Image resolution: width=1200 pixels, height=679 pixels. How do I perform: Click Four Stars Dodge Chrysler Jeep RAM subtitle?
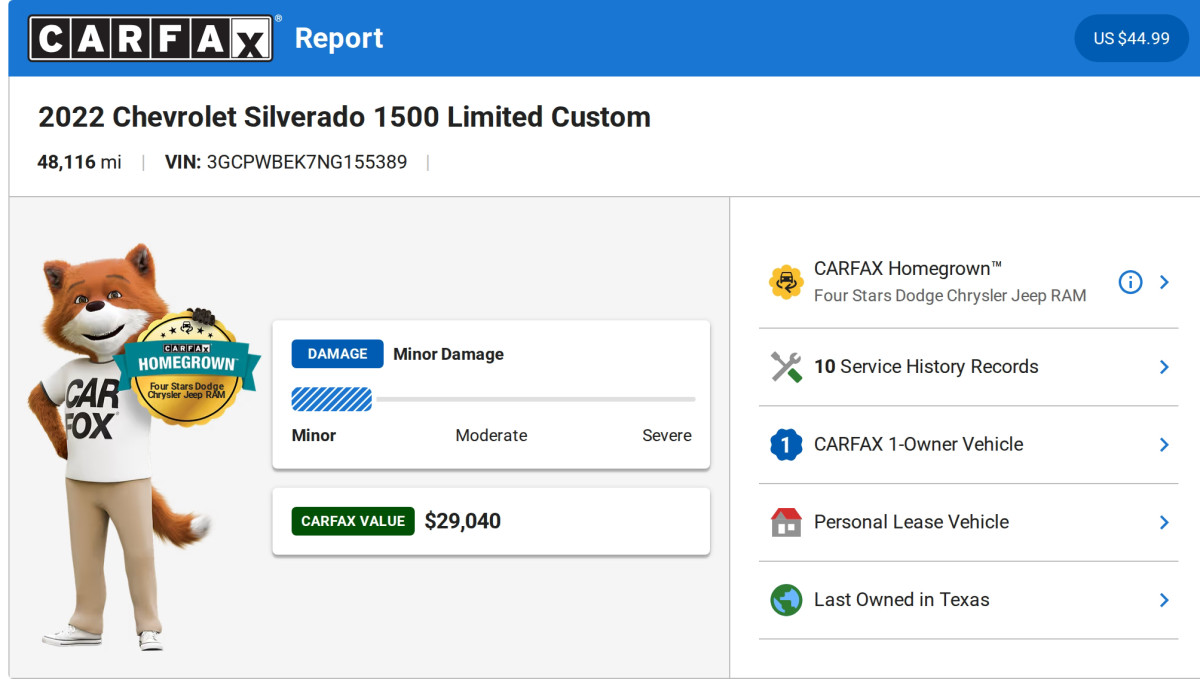point(950,296)
